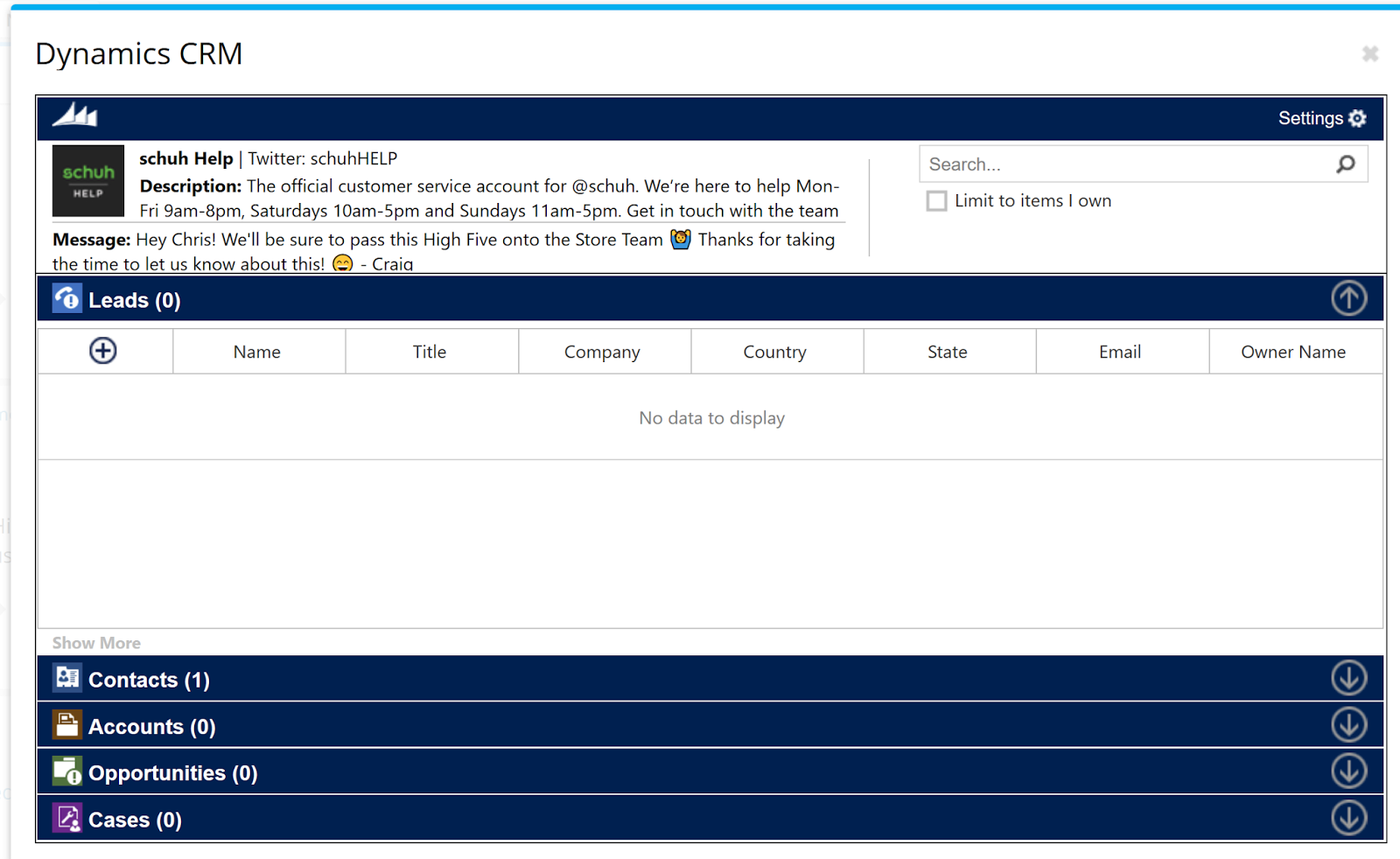Click the Accounts section icon
The width and height of the screenshot is (1400, 859).
(x=67, y=724)
